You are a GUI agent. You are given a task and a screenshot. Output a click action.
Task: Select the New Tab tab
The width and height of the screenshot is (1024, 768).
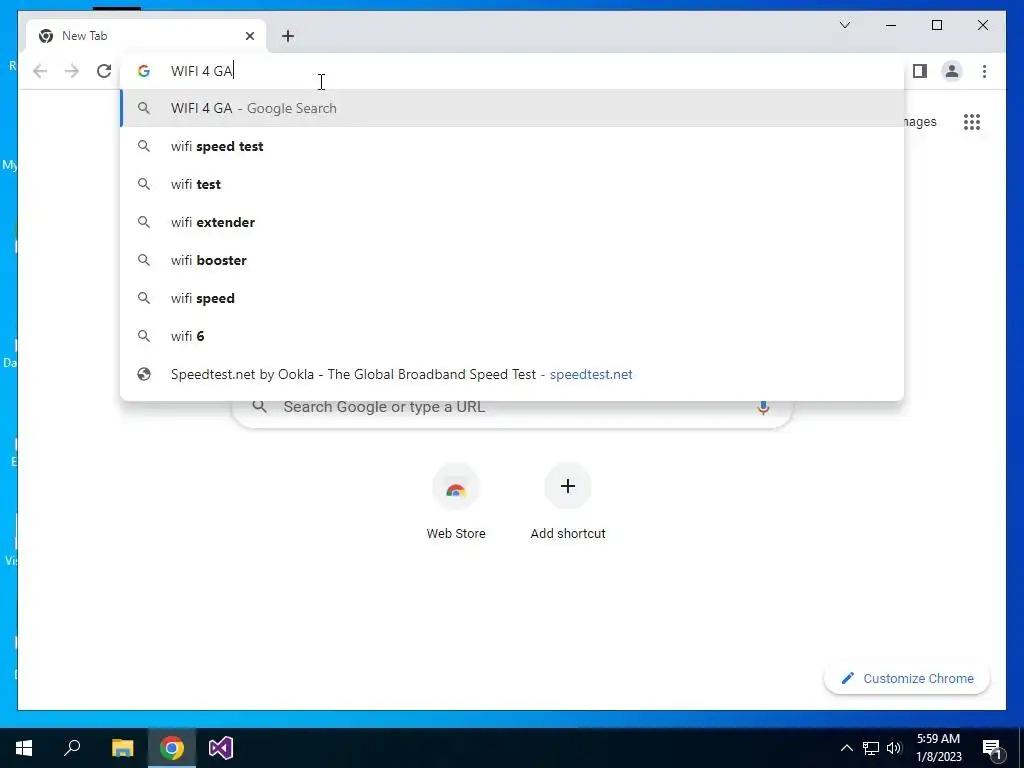(146, 36)
